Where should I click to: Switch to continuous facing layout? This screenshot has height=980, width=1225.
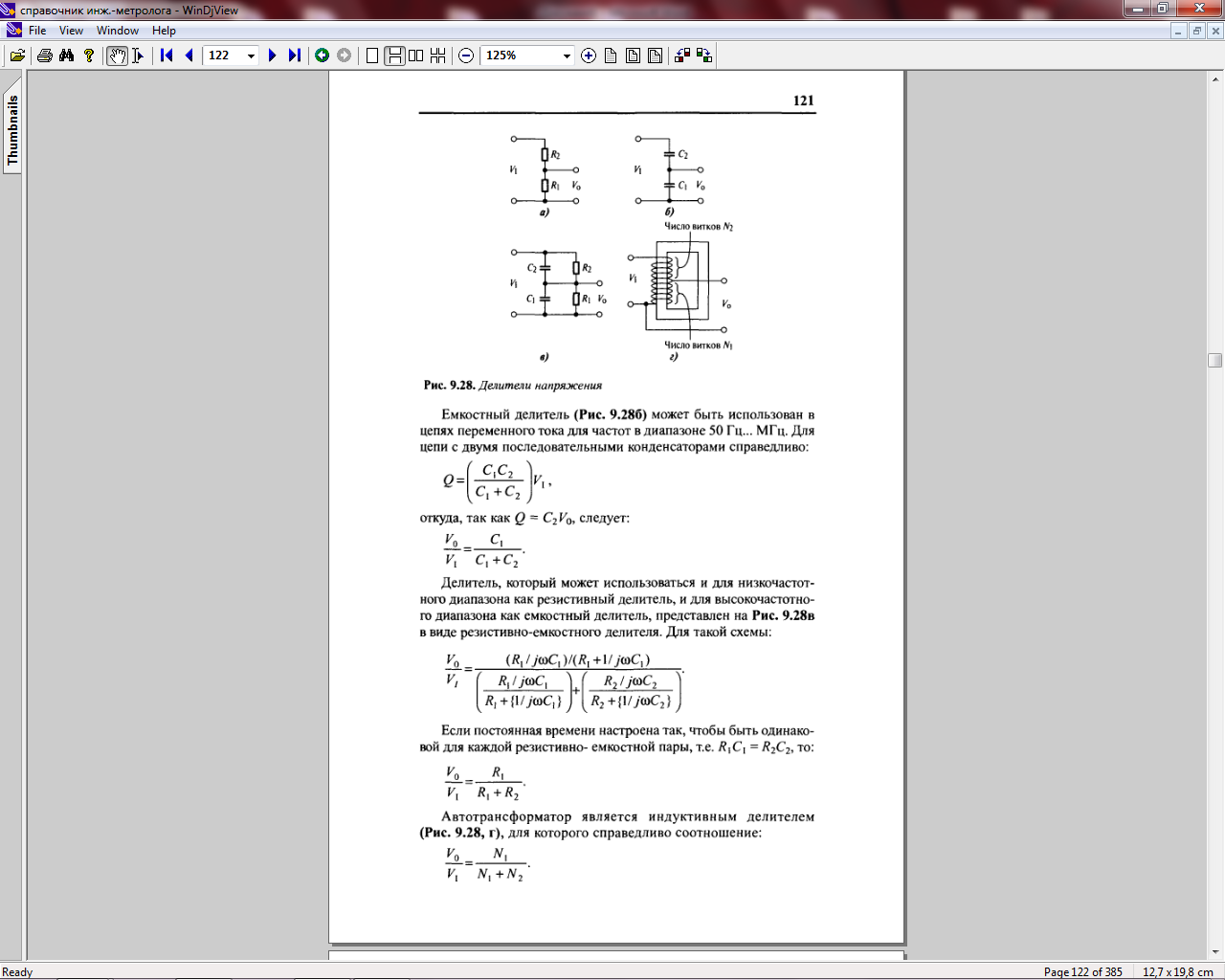(438, 56)
